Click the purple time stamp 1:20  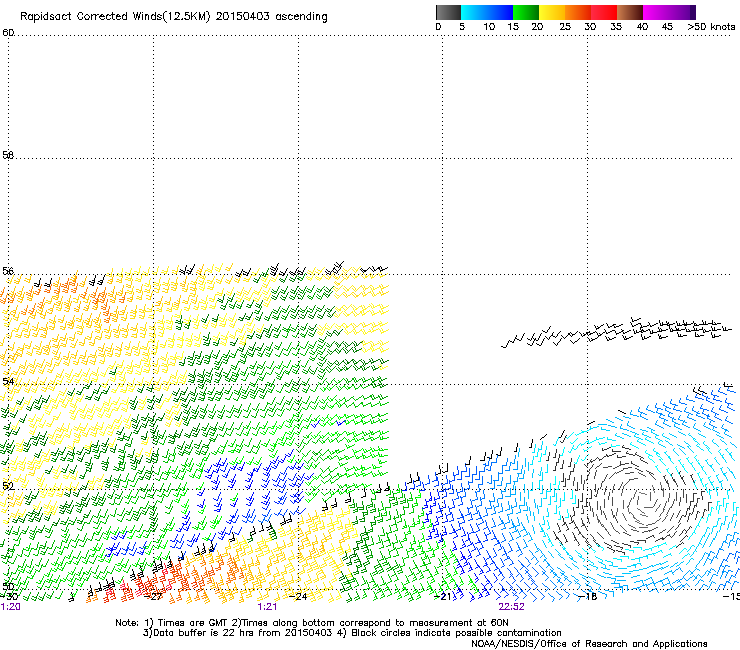(x=10, y=607)
